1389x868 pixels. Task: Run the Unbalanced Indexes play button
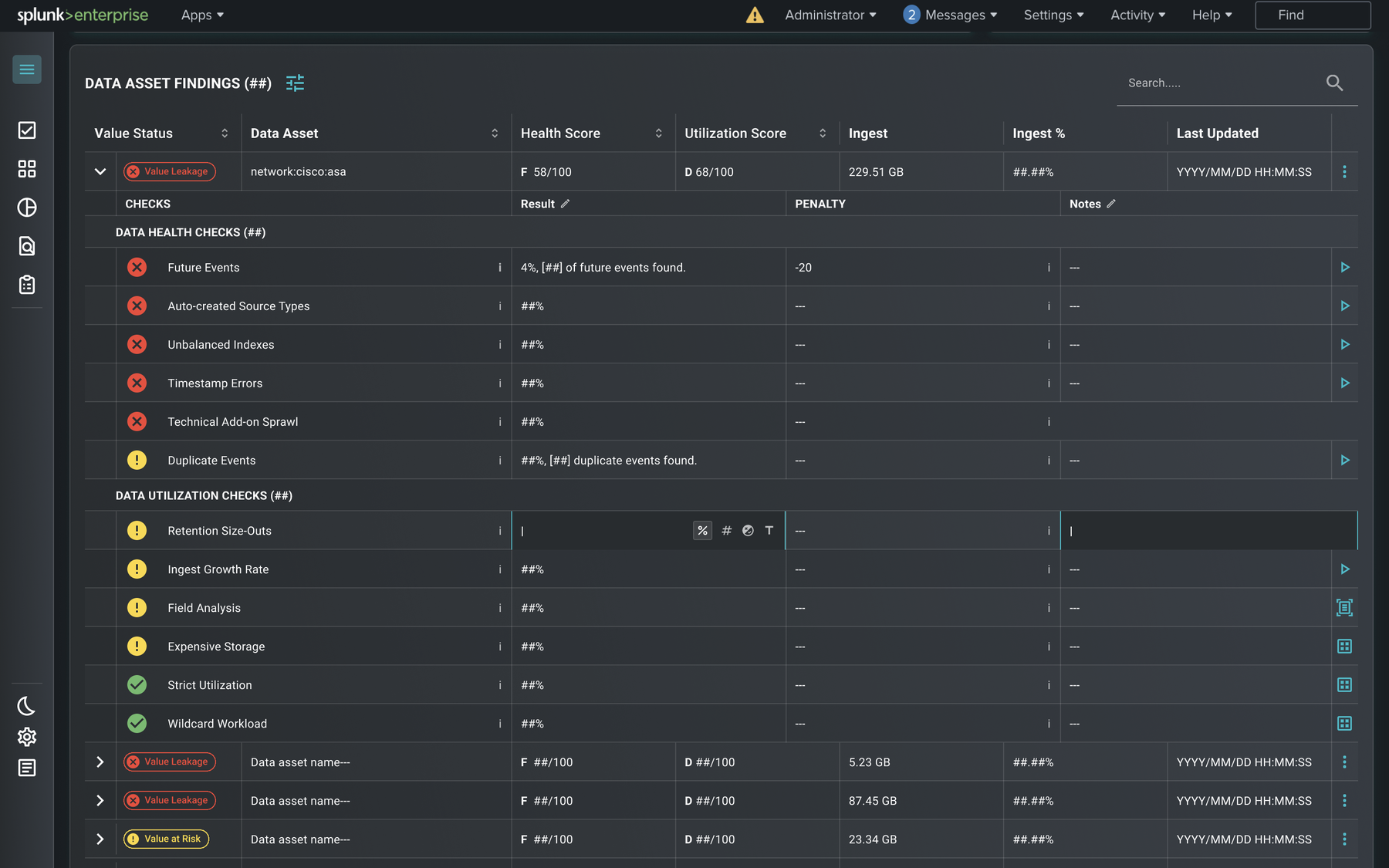[x=1345, y=344]
